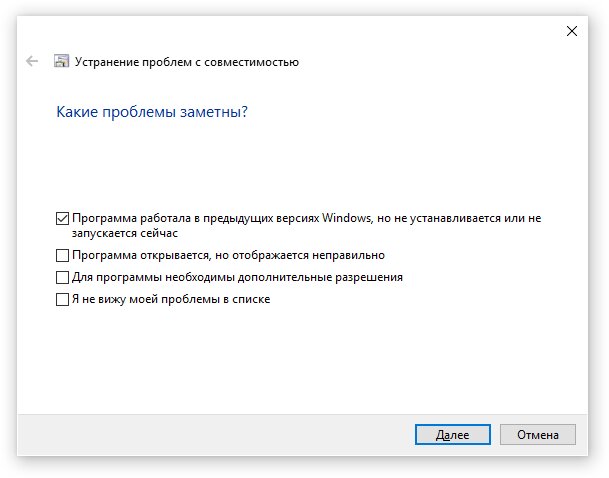This screenshot has width=609, height=478.
Task: Enable the 'Для программы необходимы дополнительные разрешения' checkbox
Action: [62, 278]
